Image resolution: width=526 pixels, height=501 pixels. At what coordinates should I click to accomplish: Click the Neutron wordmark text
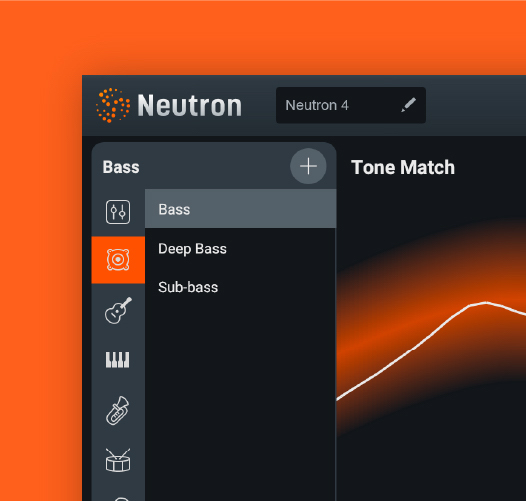[190, 105]
